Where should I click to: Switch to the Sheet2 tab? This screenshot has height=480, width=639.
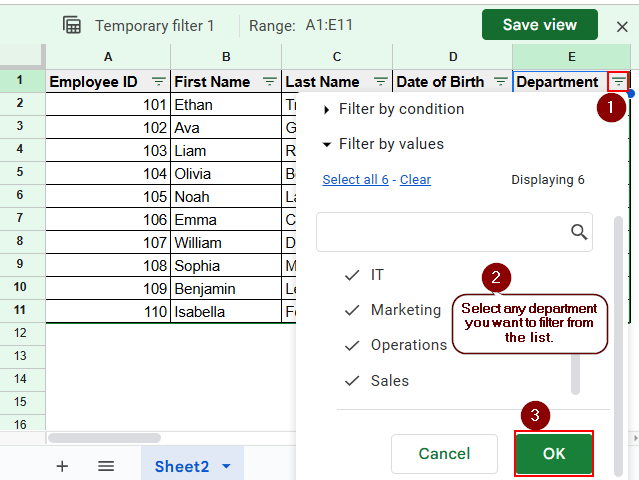[x=181, y=467]
